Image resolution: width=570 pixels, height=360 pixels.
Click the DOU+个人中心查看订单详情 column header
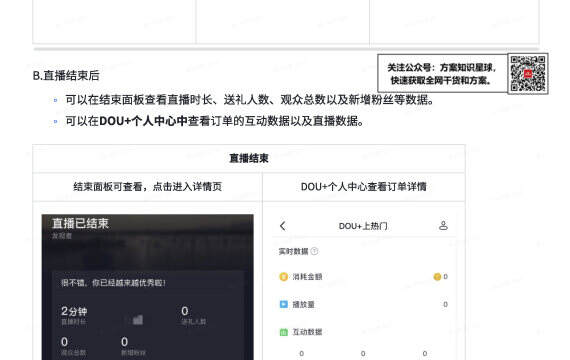364,187
